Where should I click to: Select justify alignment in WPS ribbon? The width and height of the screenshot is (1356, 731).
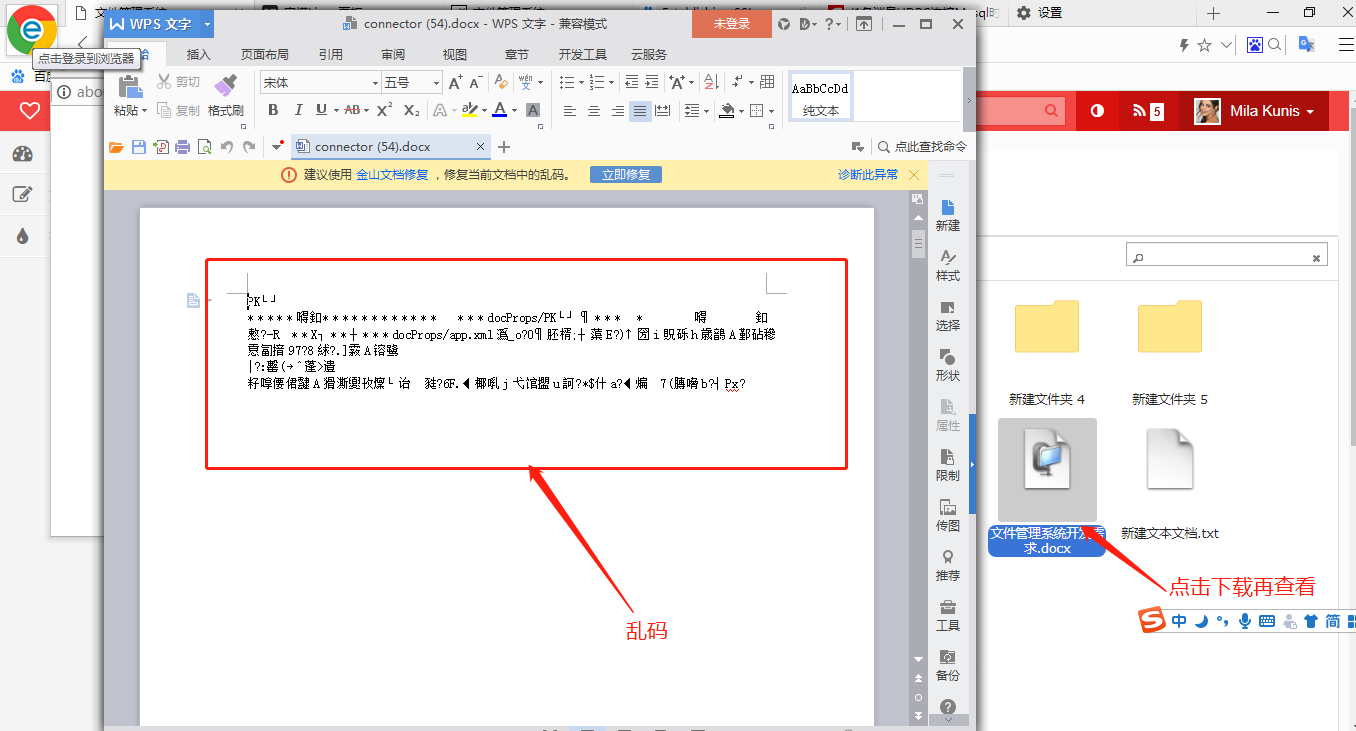coord(640,111)
